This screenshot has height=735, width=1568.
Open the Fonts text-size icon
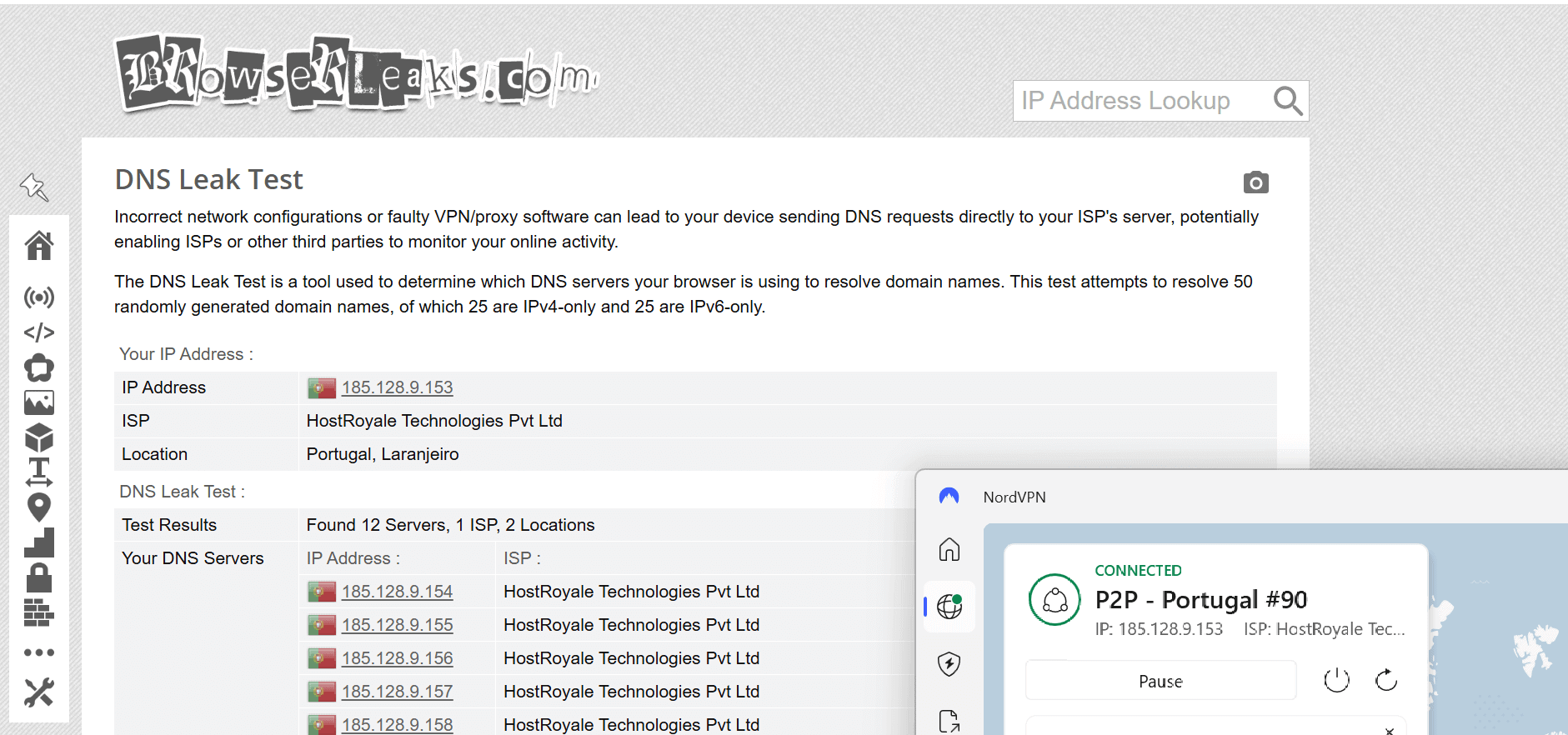click(39, 472)
